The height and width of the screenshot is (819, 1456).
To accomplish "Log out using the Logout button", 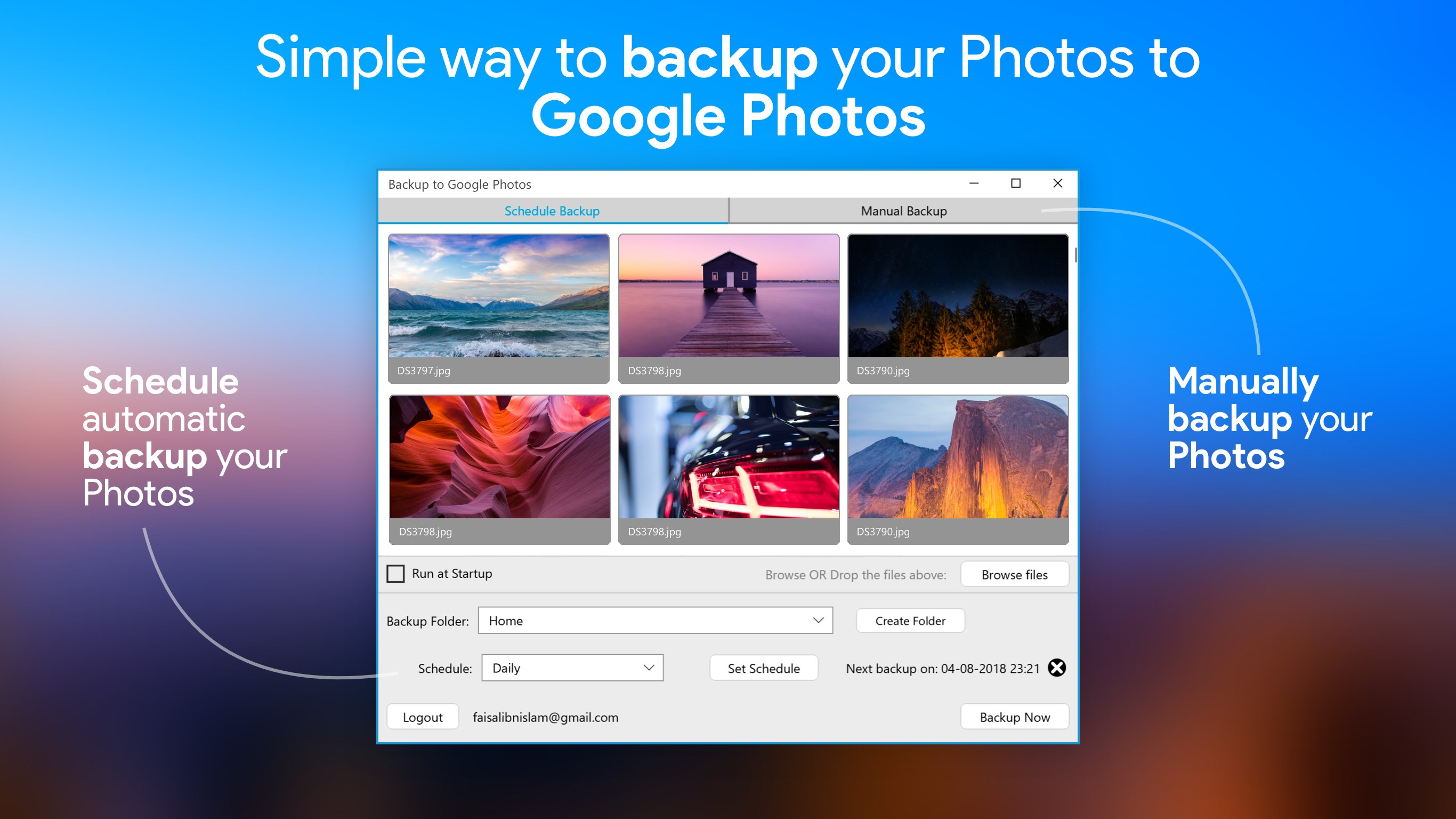I will pyautogui.click(x=422, y=717).
